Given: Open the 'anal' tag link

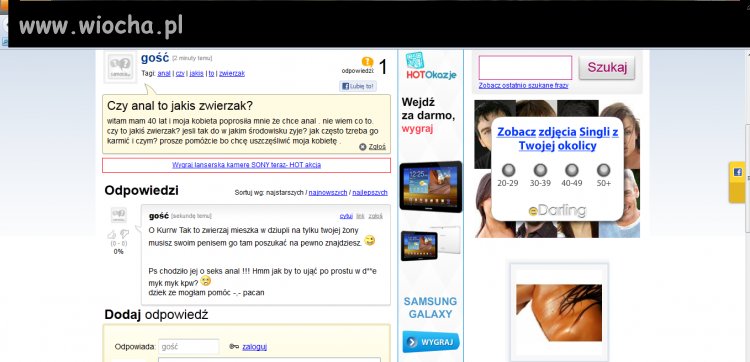Looking at the screenshot, I should tap(164, 74).
